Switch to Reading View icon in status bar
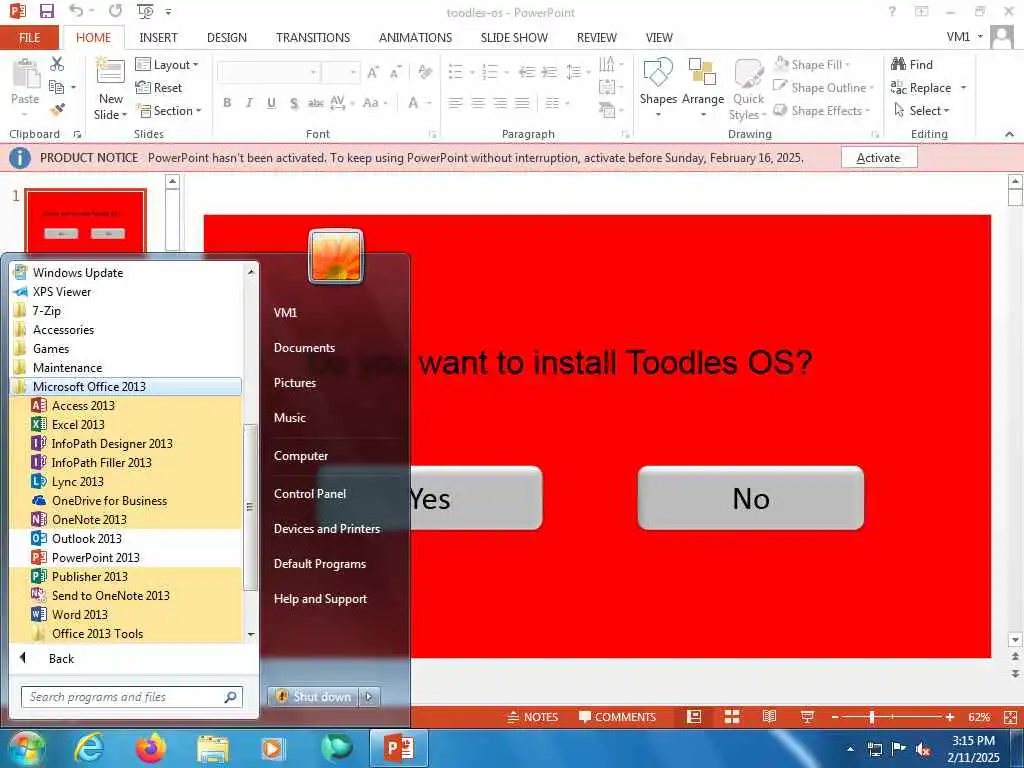Screen dimensions: 1024x768 pos(769,717)
